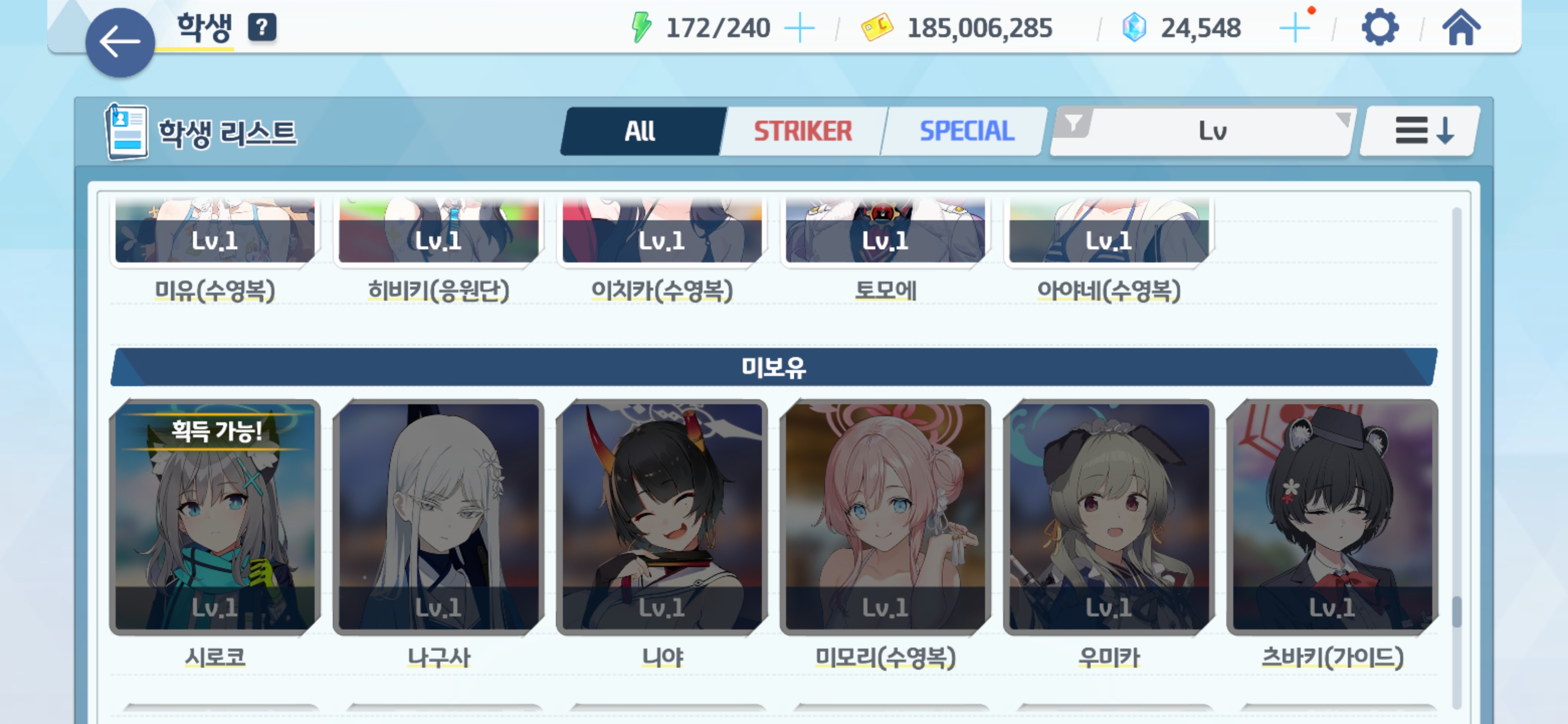This screenshot has height=724, width=1568.
Task: Open the 미모리(수영복) student card
Action: 885,516
